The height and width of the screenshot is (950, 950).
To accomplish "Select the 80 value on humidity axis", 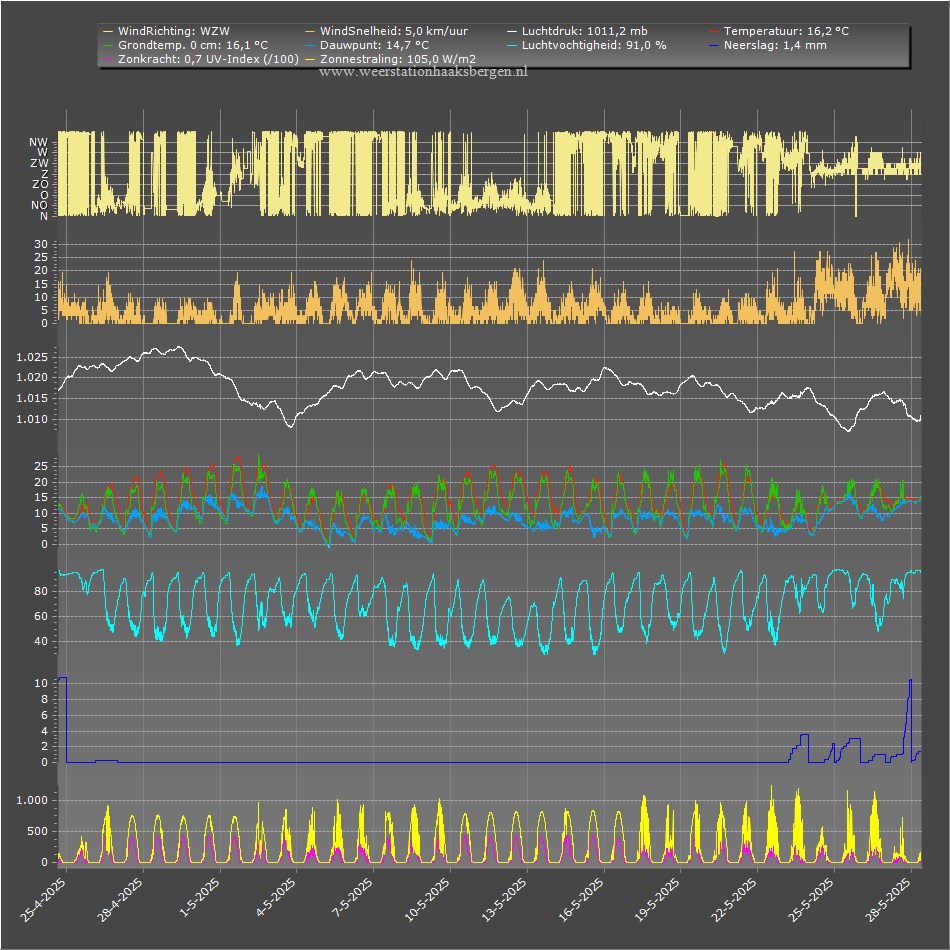I will point(41,591).
